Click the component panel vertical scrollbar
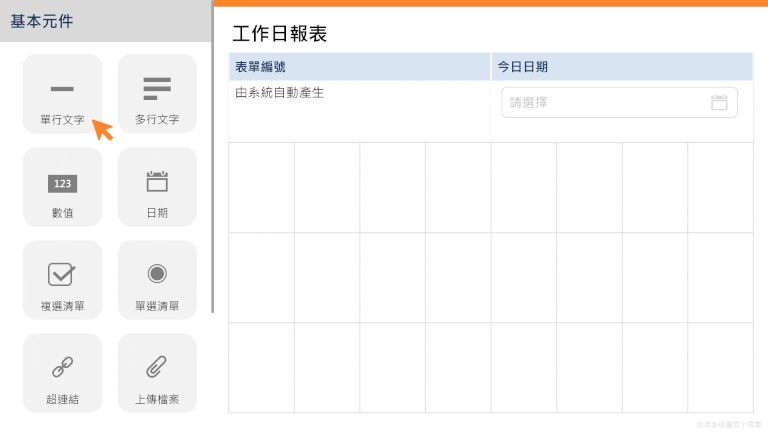Viewport: 768px width, 432px height. pos(213,157)
